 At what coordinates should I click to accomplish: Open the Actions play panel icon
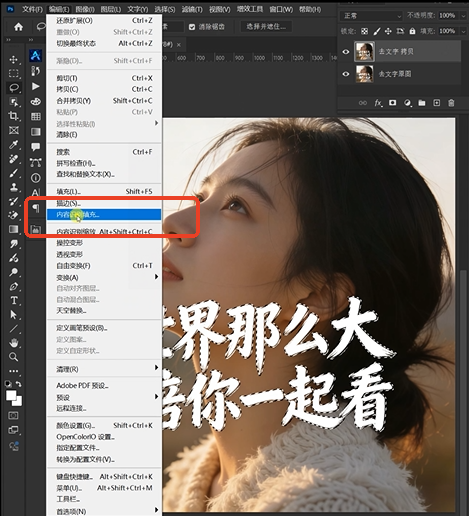coord(36,86)
